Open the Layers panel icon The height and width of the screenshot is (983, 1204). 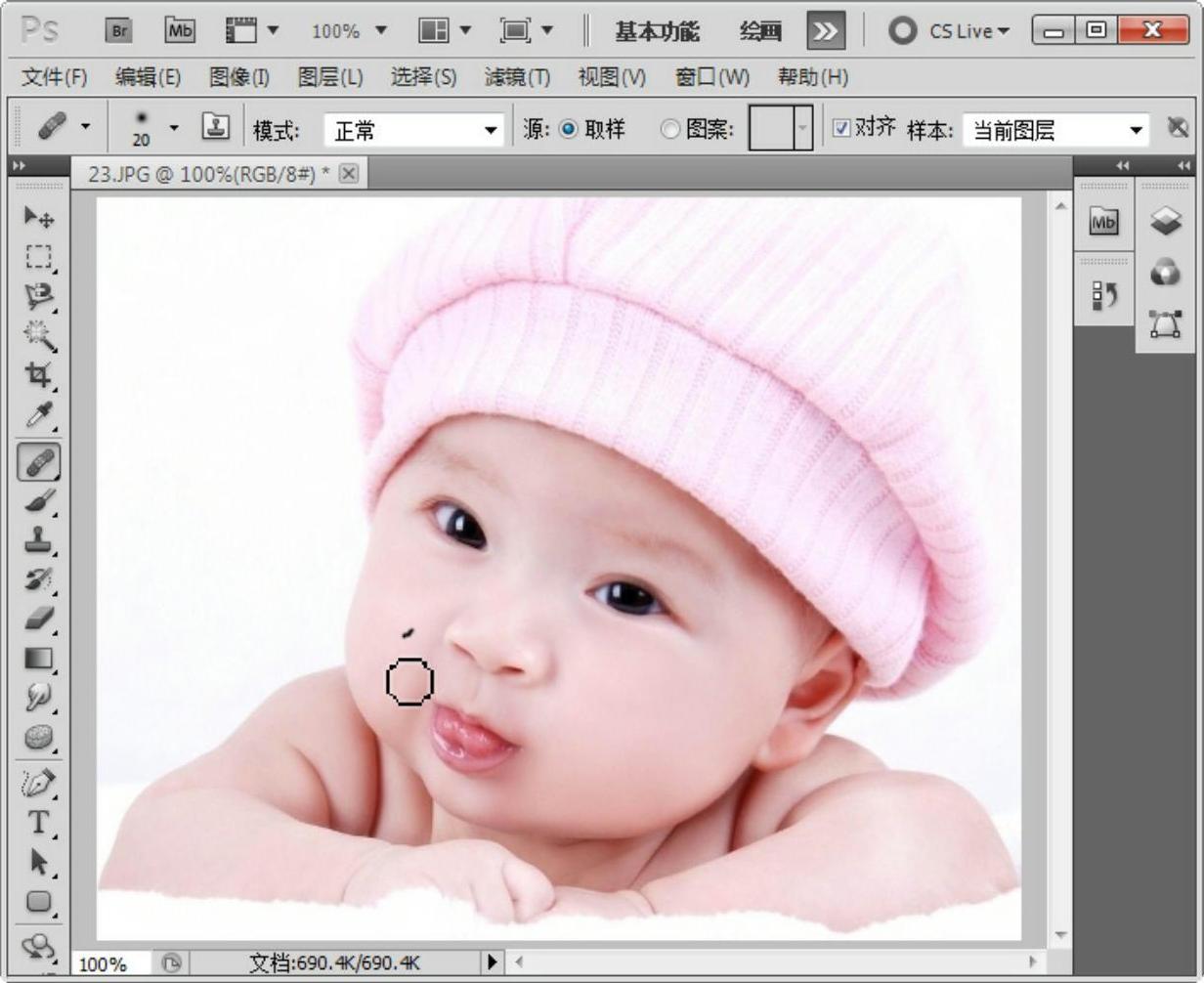point(1165,221)
